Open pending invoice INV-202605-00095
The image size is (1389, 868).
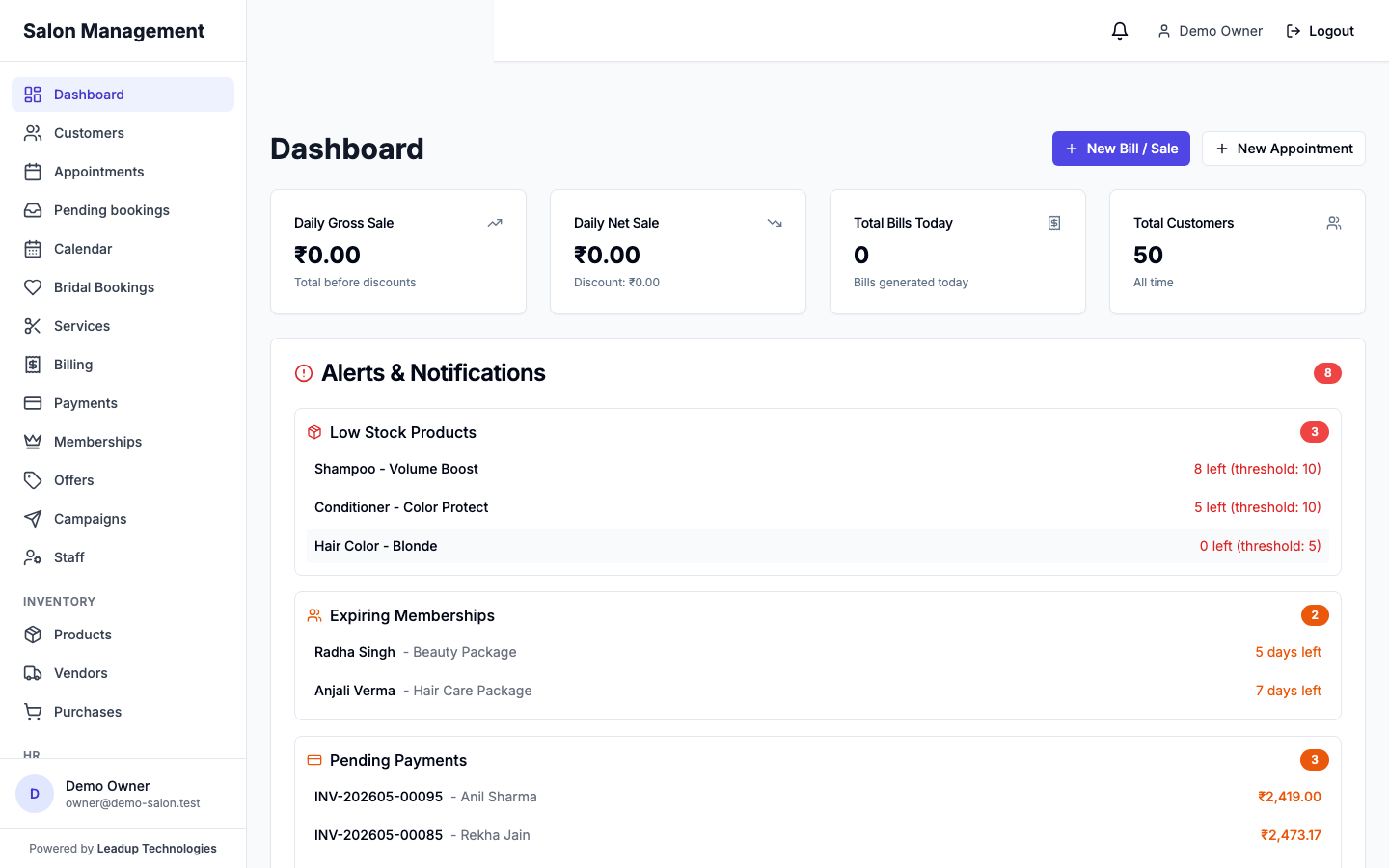[818, 797]
